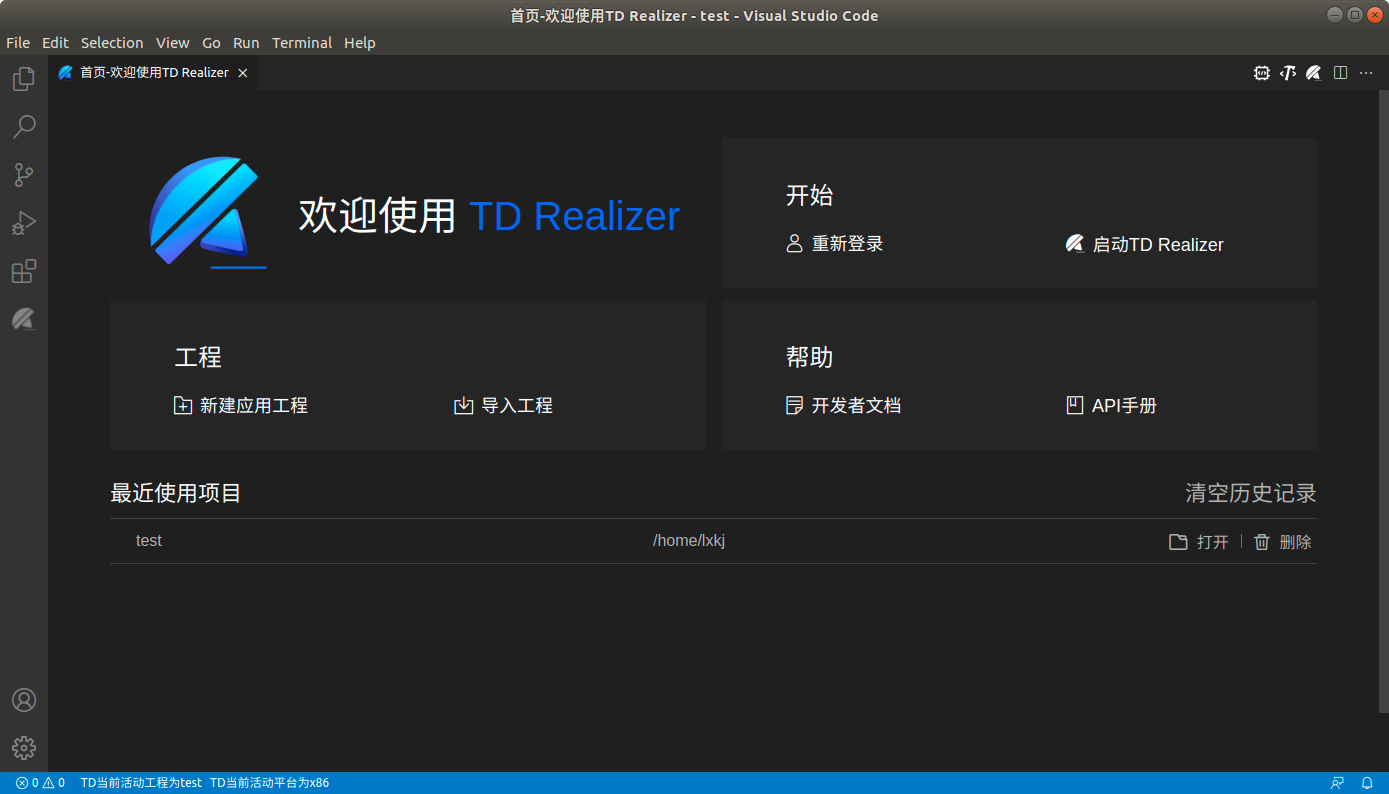Close the 首页-欢迎使用TD Realizer tab

point(242,73)
